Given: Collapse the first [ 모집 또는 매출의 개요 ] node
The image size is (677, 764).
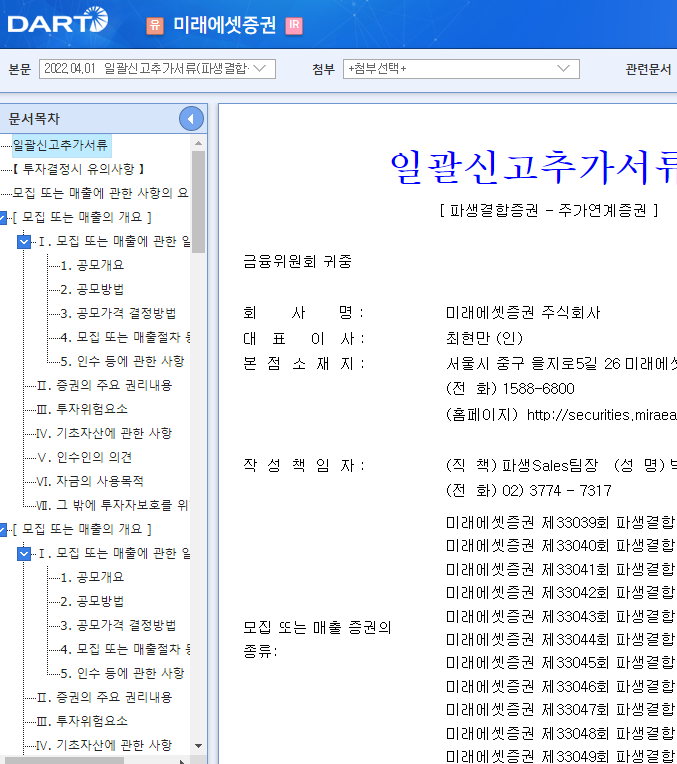Looking at the screenshot, I should [3, 217].
